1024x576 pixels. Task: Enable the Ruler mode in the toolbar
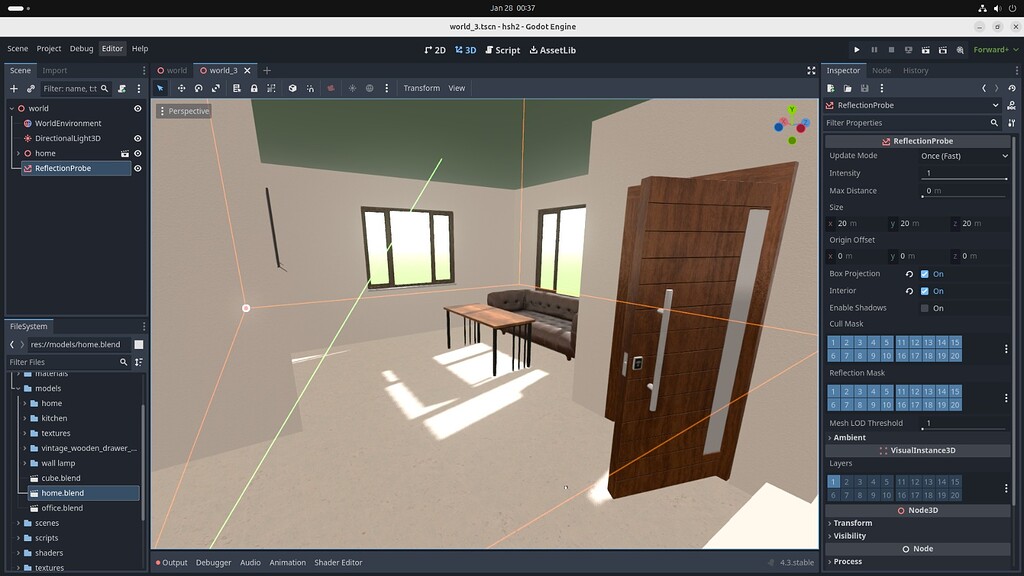tap(237, 88)
